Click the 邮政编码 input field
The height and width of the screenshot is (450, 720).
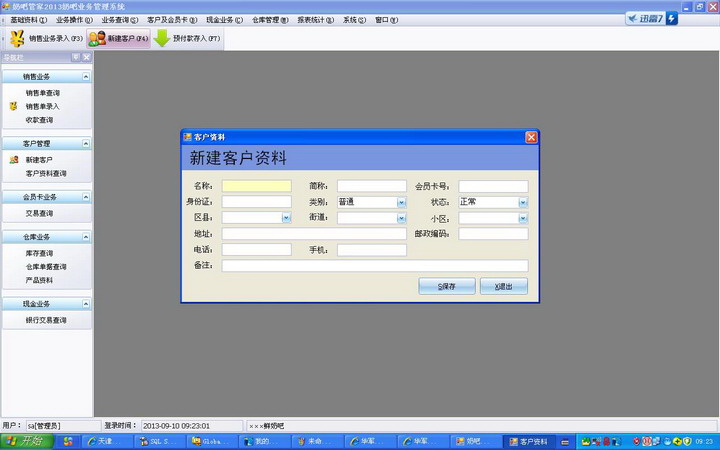(x=494, y=234)
